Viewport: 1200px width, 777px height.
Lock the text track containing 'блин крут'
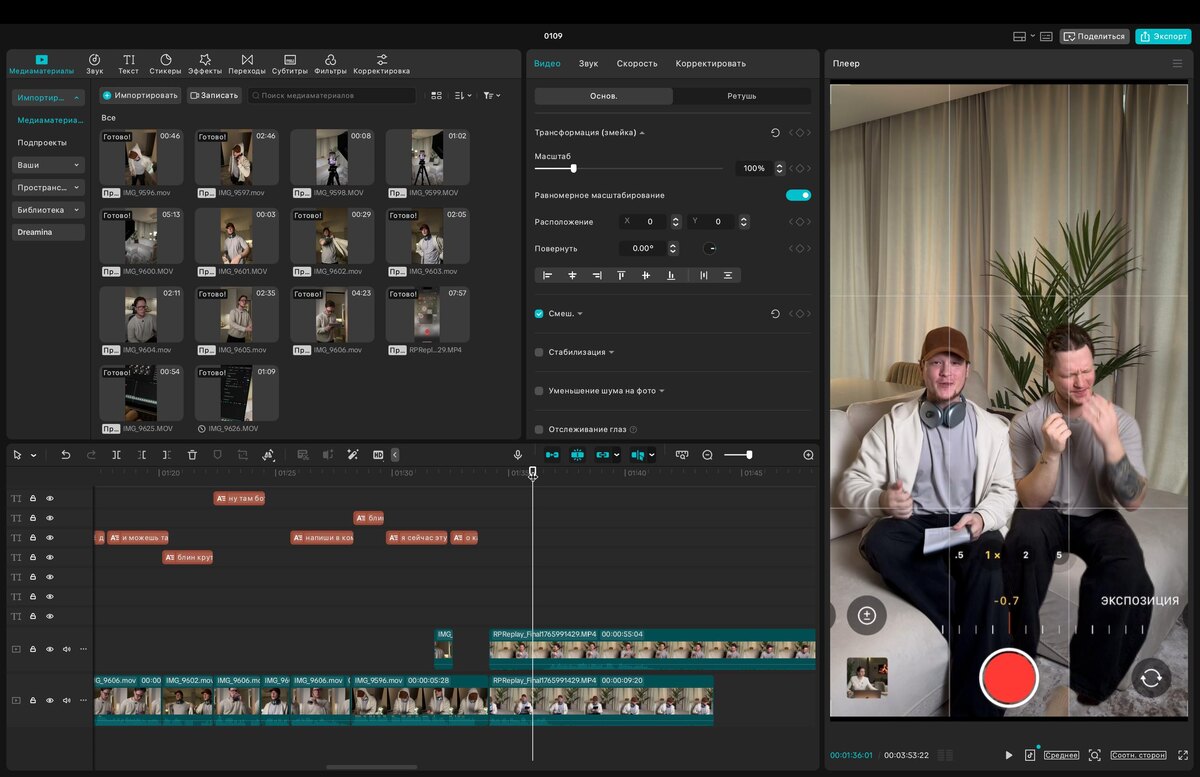click(33, 557)
